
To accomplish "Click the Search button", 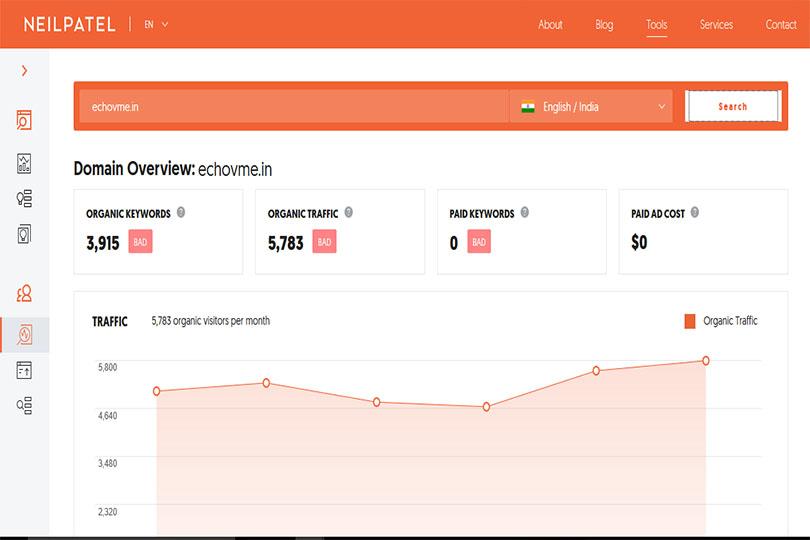I will pyautogui.click(x=733, y=106).
